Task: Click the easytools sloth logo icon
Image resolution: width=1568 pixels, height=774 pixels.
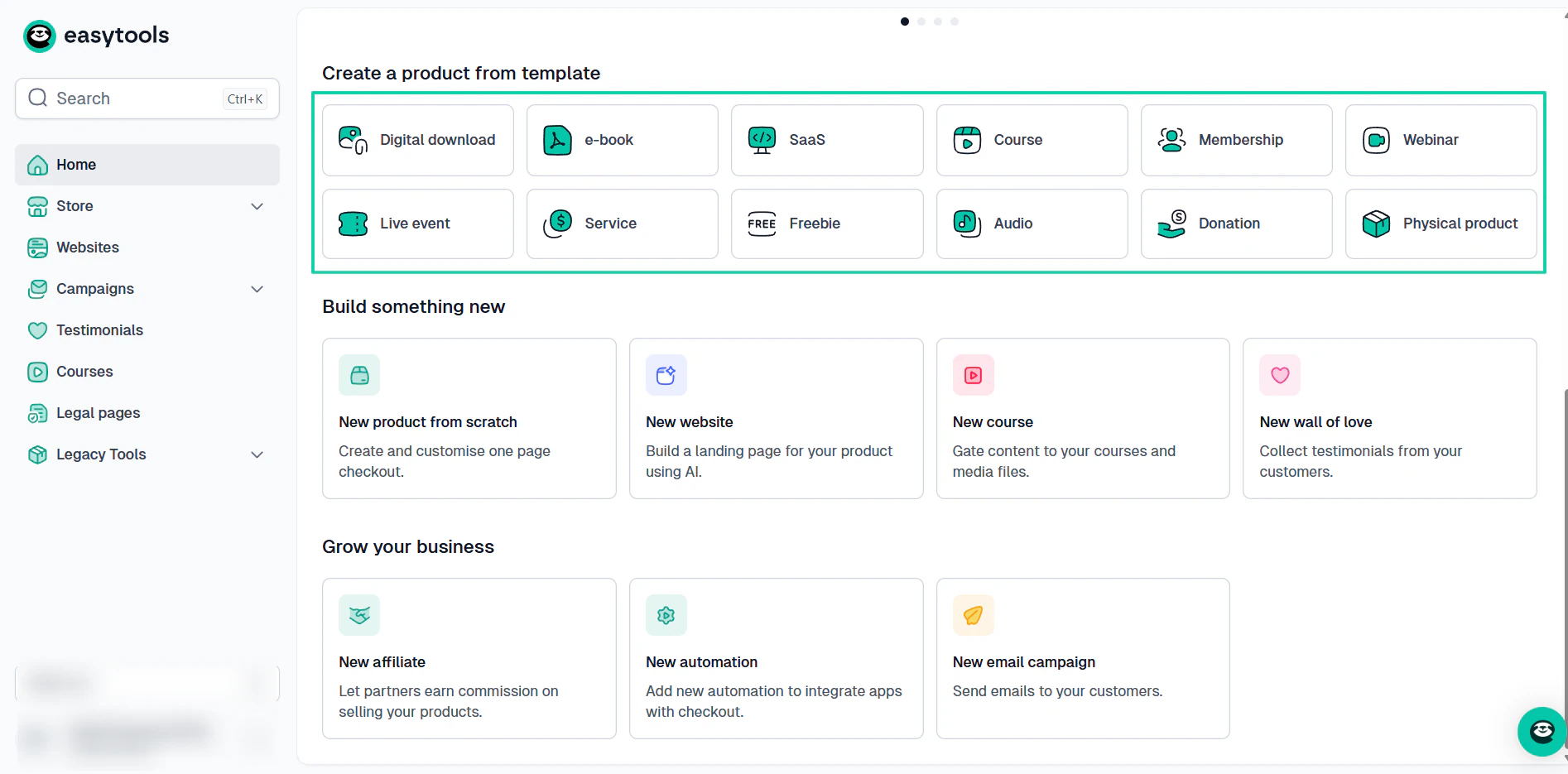Action: click(x=40, y=36)
